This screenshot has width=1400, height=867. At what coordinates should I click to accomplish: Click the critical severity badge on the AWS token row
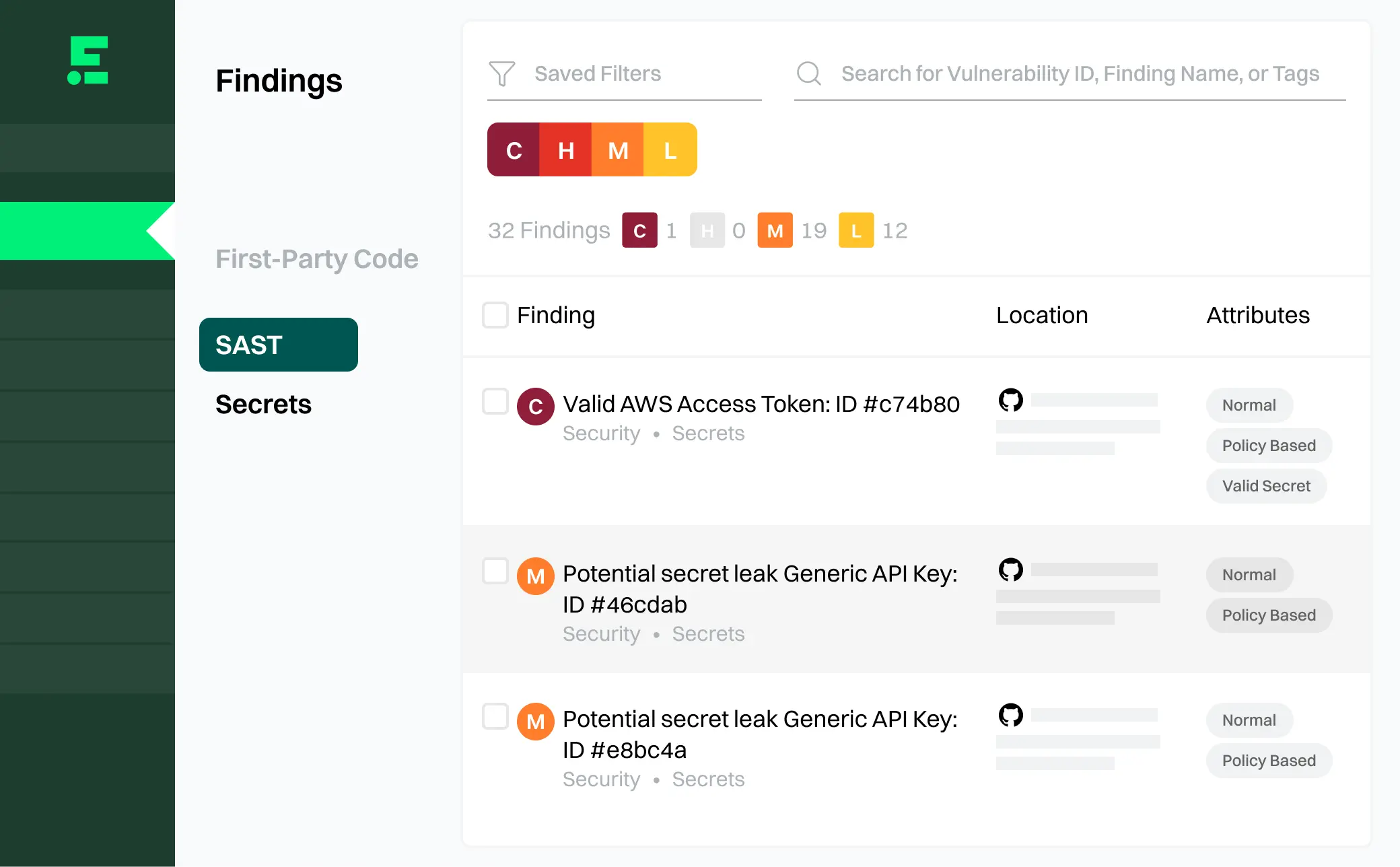click(x=535, y=406)
